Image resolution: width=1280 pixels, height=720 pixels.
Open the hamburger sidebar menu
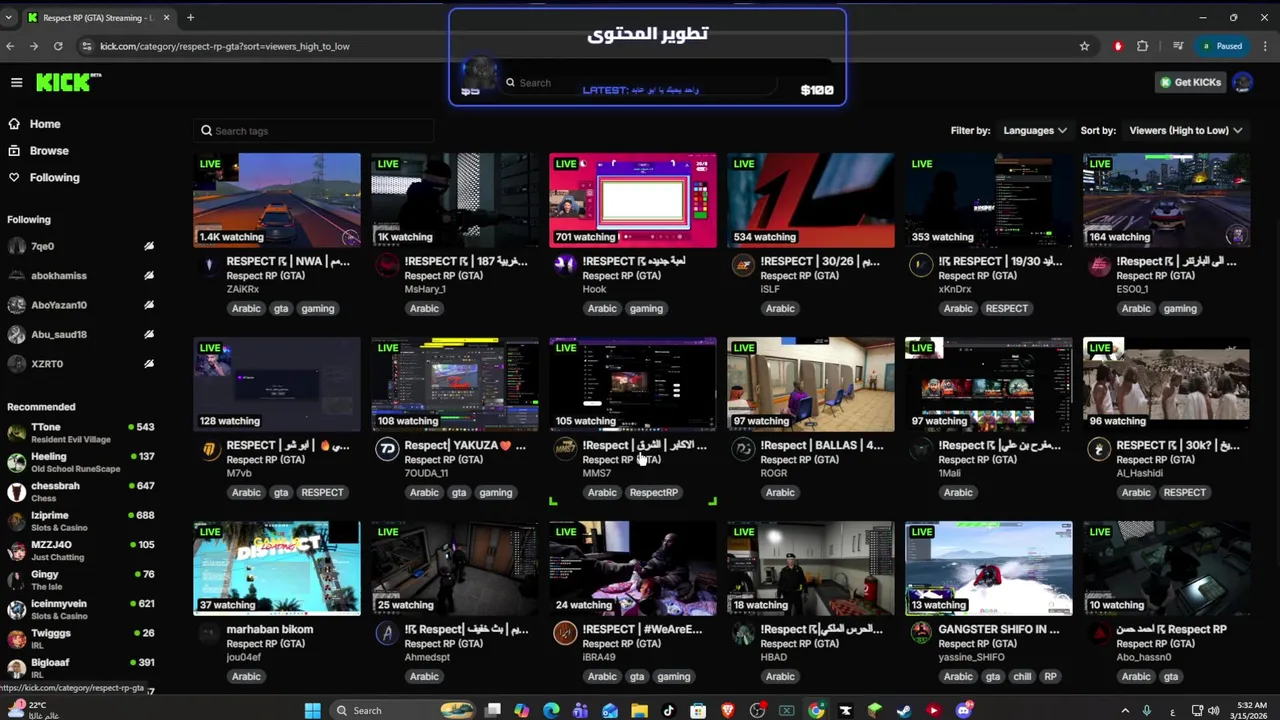click(x=16, y=83)
